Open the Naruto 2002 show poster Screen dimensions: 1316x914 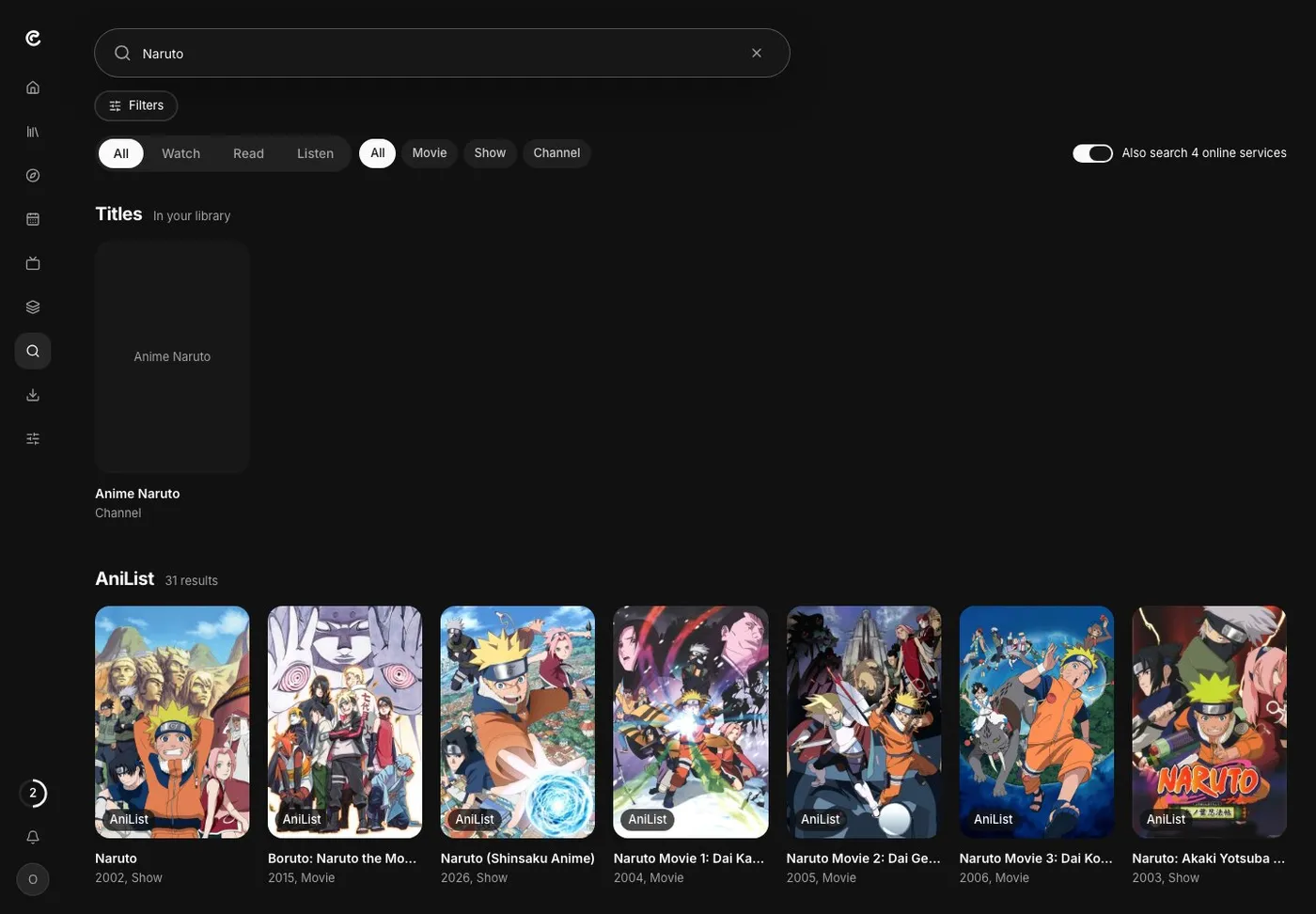pyautogui.click(x=172, y=721)
